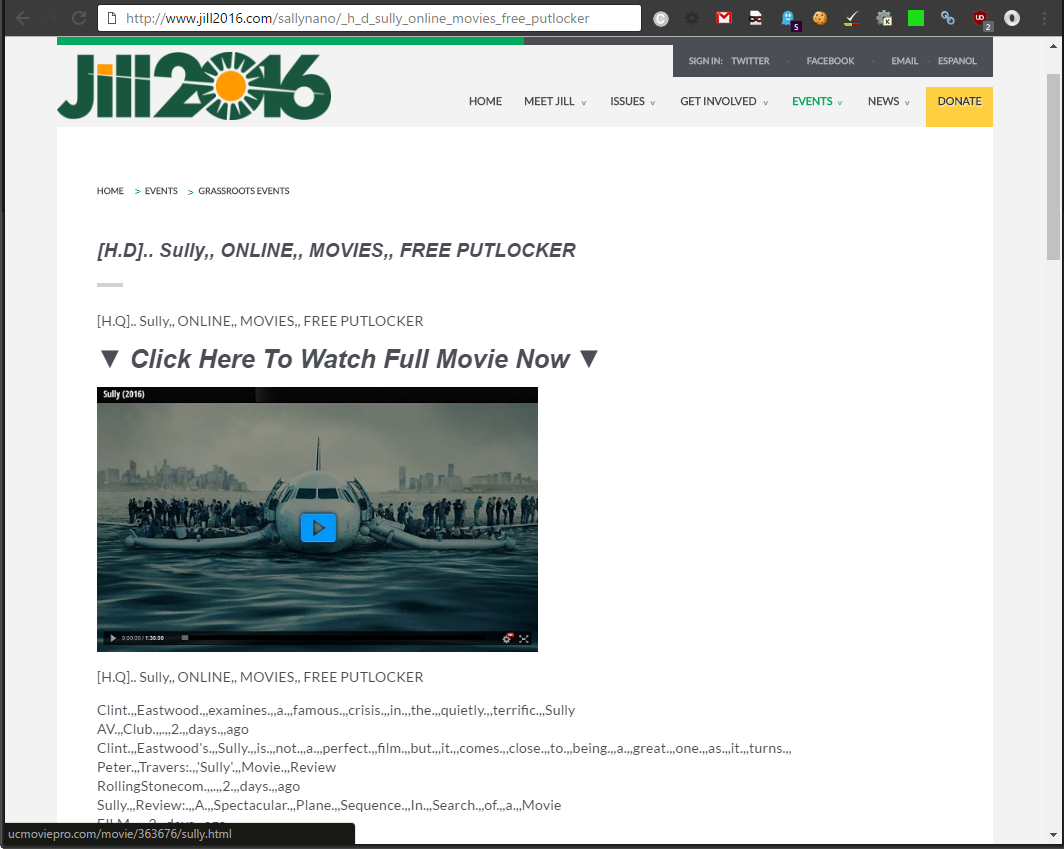
Task: Click the cookie extension icon
Action: click(x=820, y=18)
